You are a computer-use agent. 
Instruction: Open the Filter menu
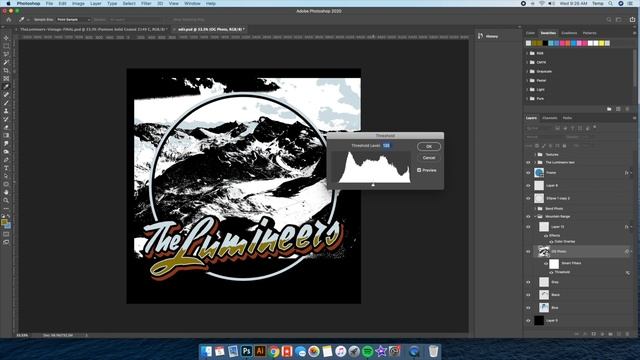[x=146, y=3]
